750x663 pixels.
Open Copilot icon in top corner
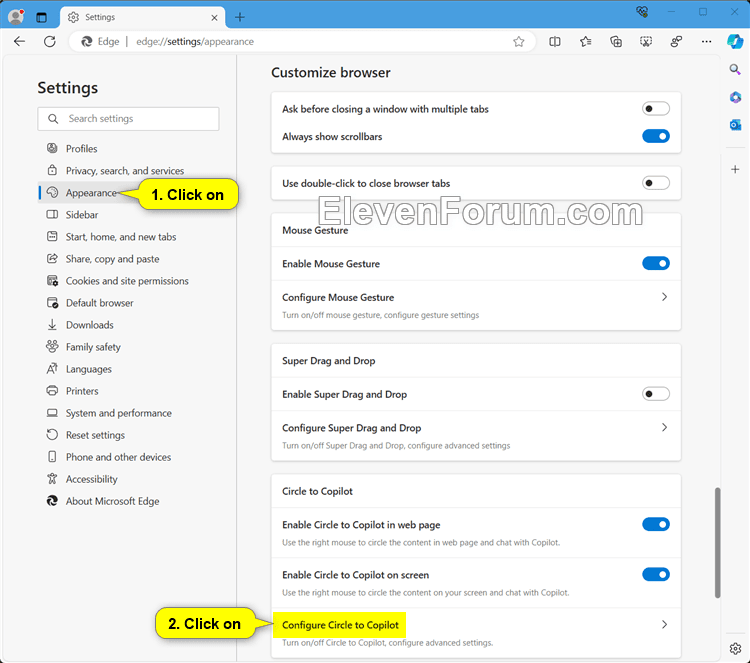(x=735, y=42)
